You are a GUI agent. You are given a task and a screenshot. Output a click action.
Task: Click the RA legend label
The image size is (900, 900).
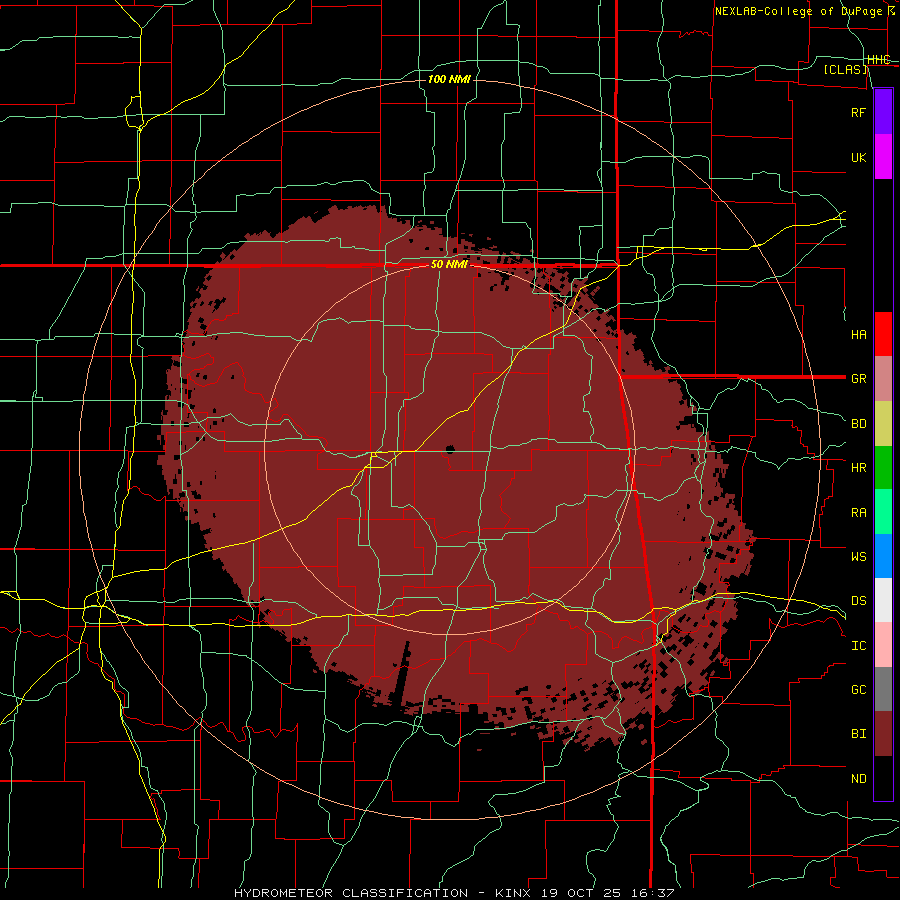click(858, 513)
